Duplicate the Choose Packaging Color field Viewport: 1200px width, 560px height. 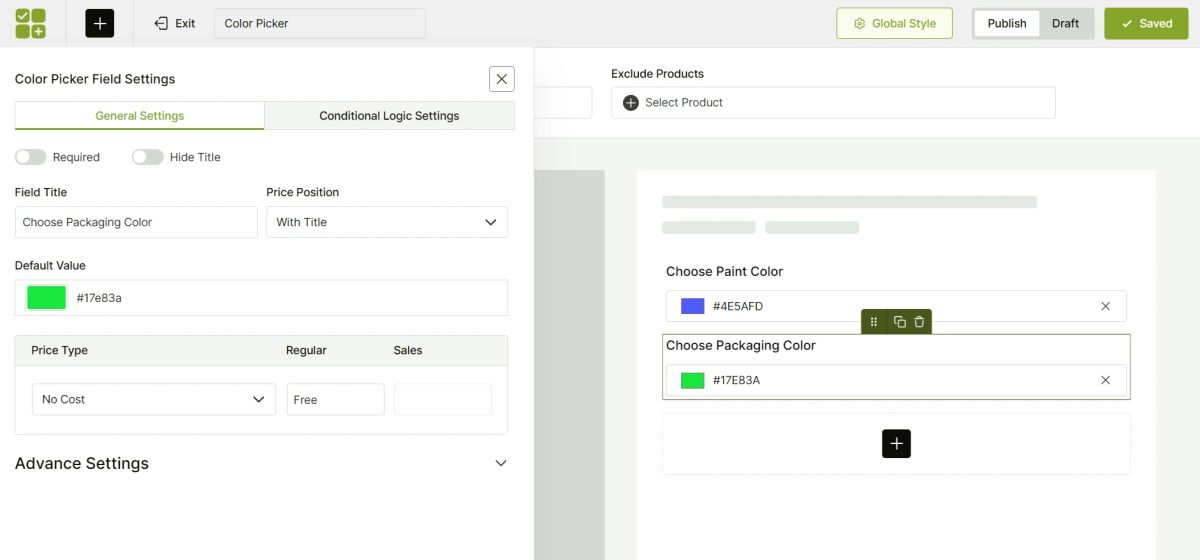pos(900,322)
